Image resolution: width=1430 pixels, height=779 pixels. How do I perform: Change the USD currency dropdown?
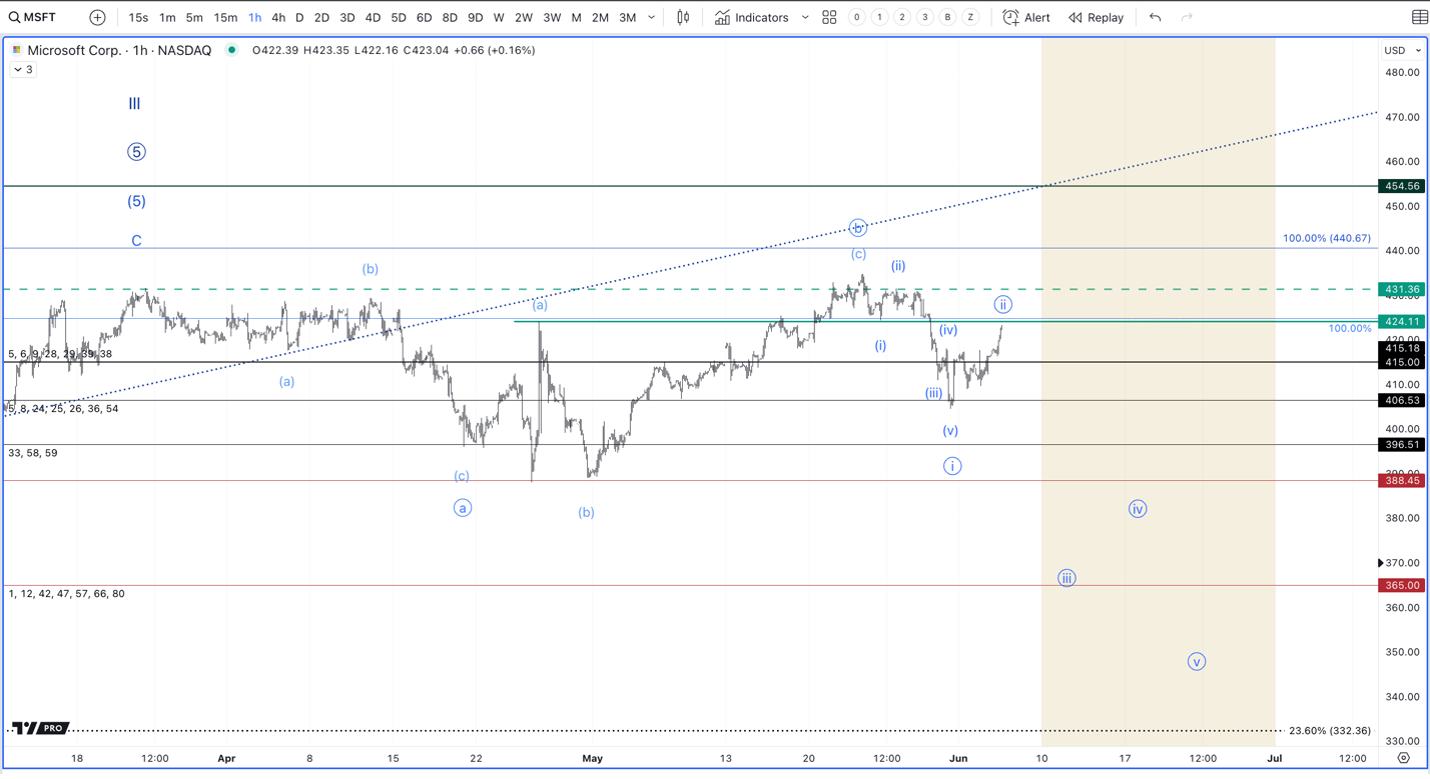point(1402,50)
